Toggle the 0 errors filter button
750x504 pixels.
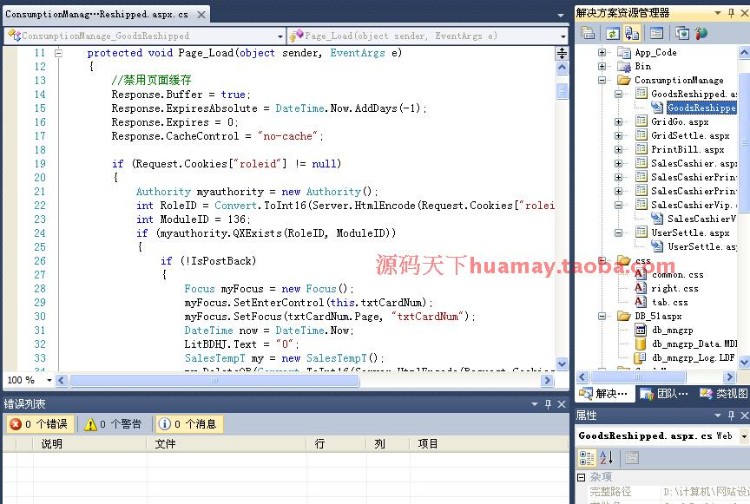[x=39, y=424]
